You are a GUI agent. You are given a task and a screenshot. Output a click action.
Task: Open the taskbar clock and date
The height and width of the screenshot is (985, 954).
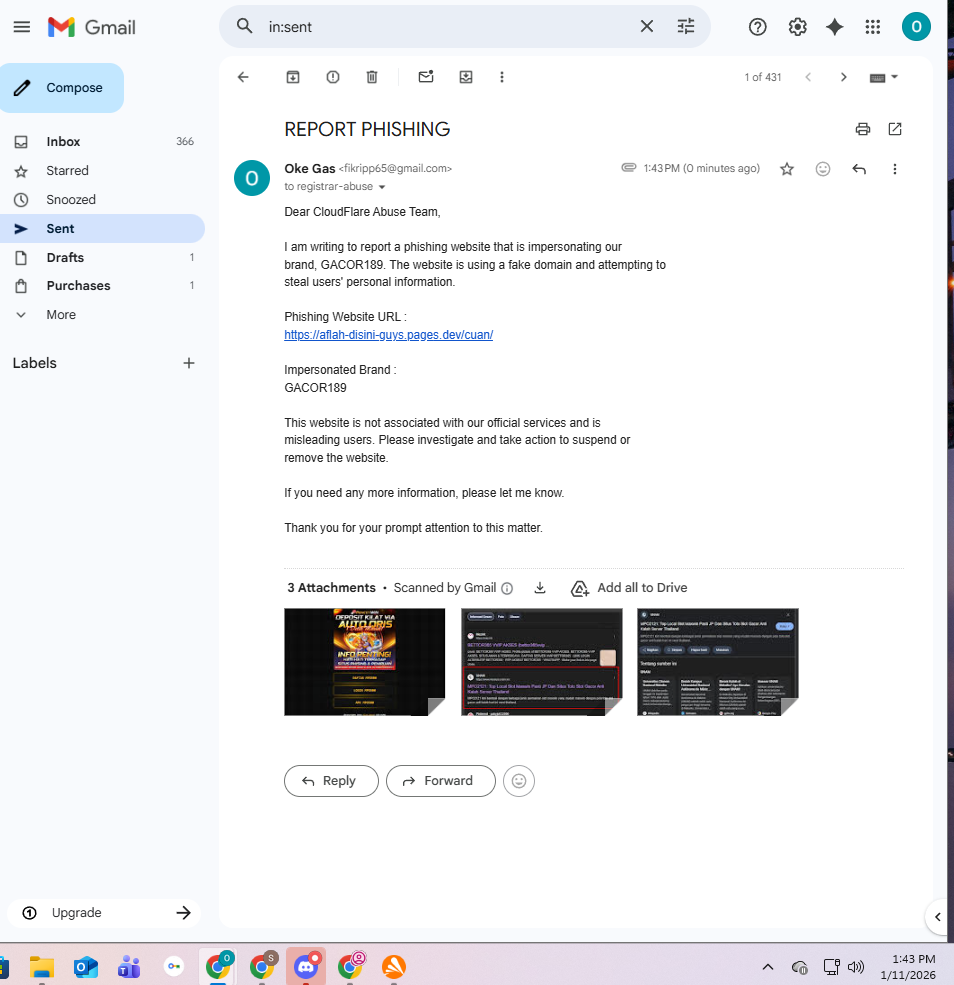click(908, 967)
